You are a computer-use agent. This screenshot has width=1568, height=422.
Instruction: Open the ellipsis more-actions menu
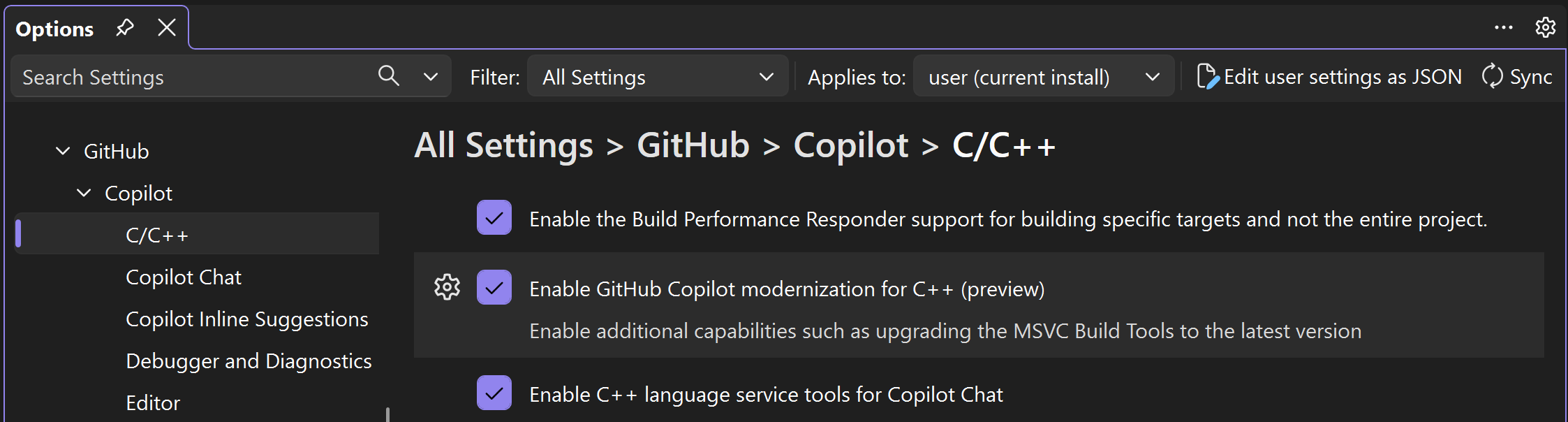coord(1504,27)
